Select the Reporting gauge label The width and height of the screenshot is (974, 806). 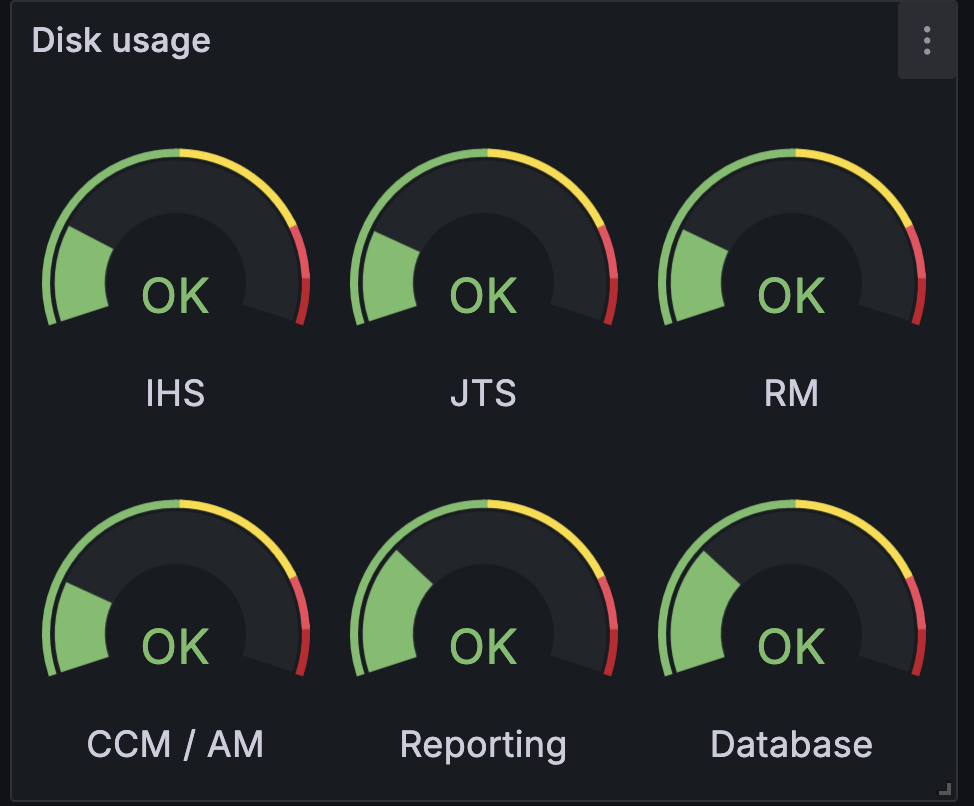483,745
